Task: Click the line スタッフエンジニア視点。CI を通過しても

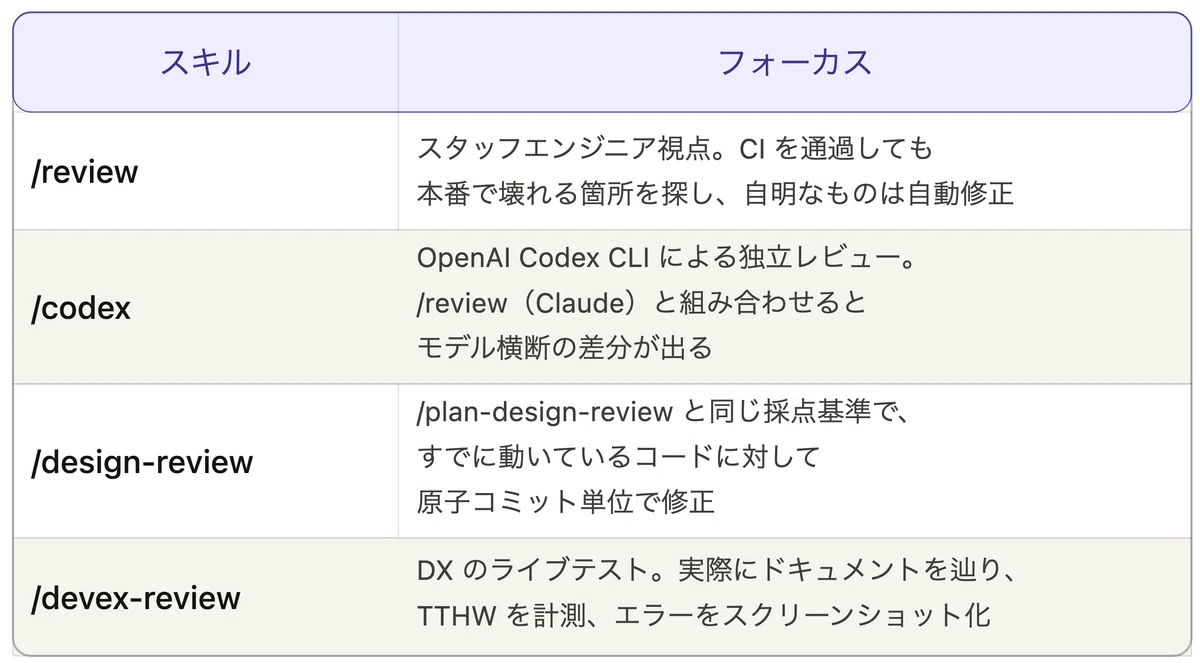Action: [675, 149]
